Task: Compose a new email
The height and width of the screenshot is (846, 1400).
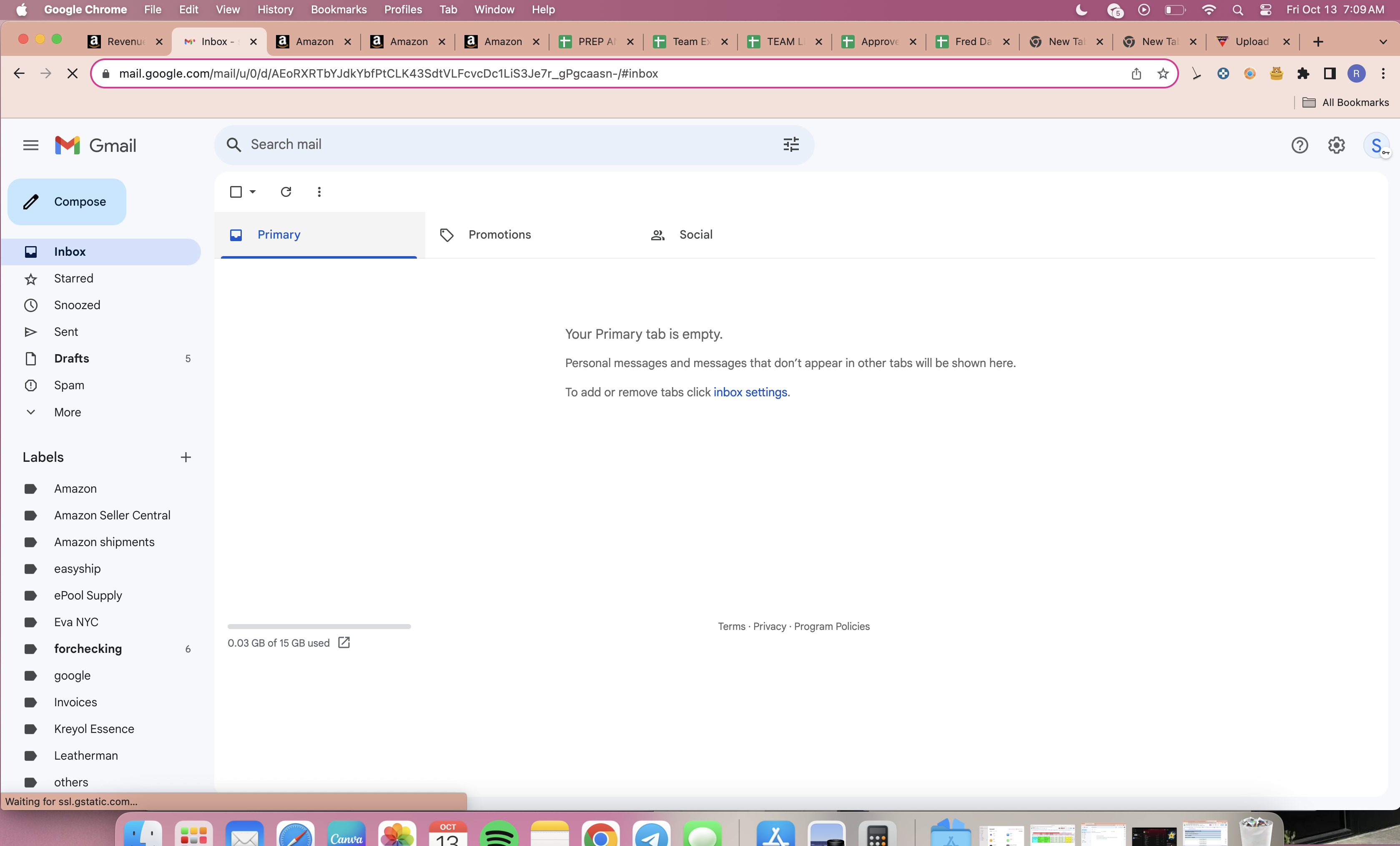Action: [67, 202]
